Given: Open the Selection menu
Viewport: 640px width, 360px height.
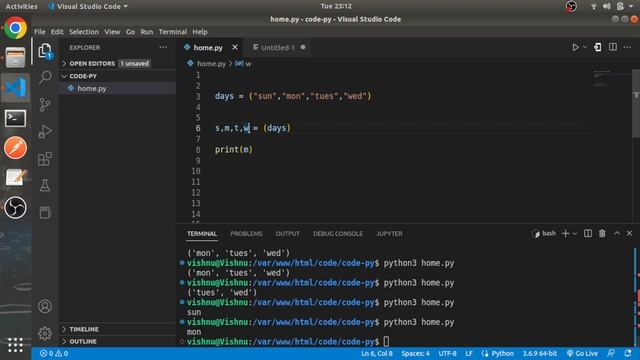Looking at the screenshot, I should [84, 32].
